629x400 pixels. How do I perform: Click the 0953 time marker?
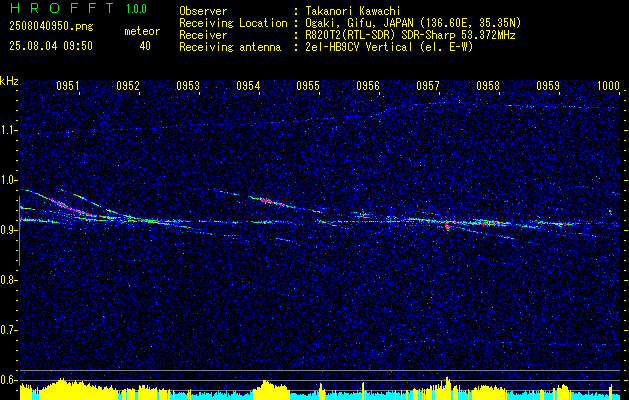(188, 85)
